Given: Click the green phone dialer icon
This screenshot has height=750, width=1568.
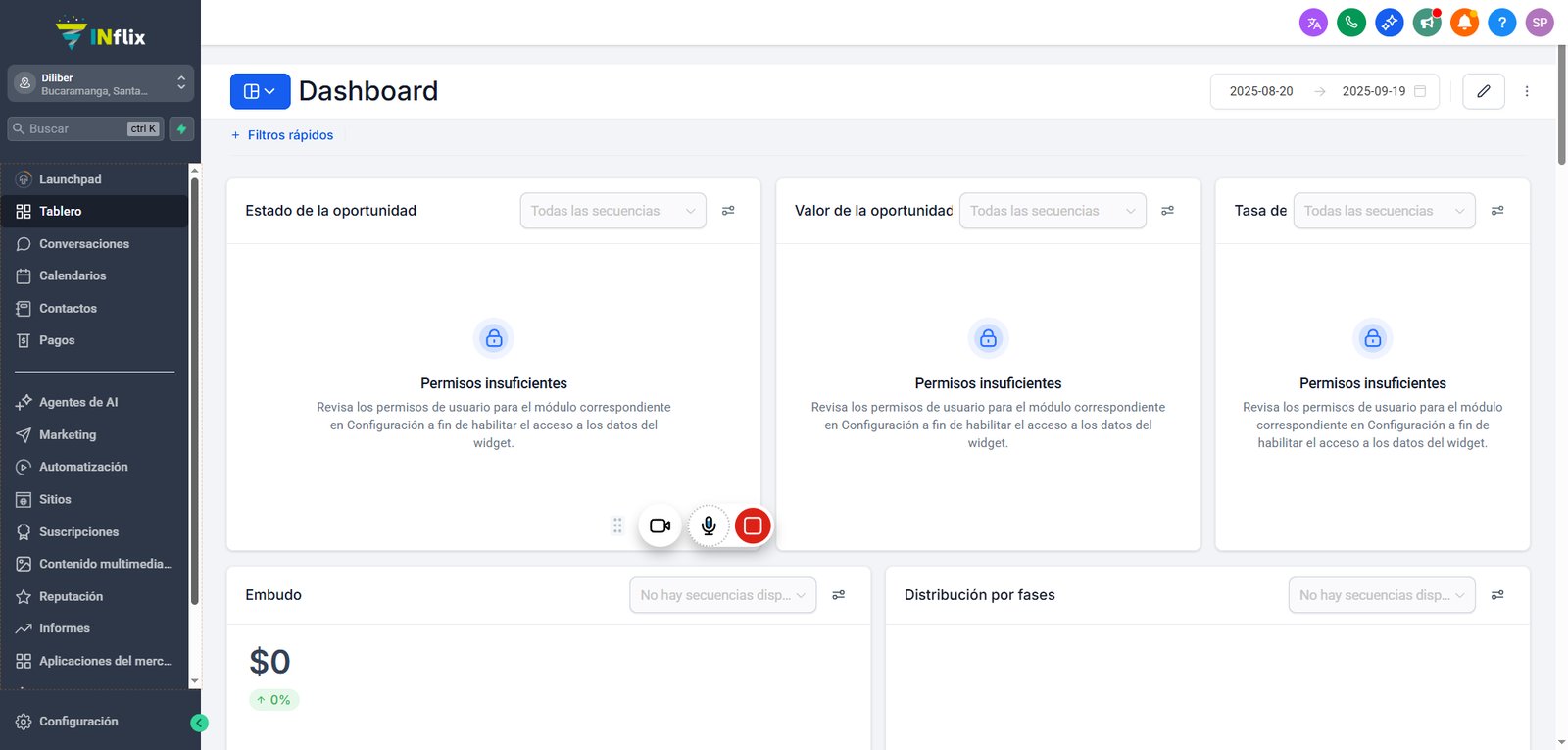Looking at the screenshot, I should click(x=1351, y=23).
